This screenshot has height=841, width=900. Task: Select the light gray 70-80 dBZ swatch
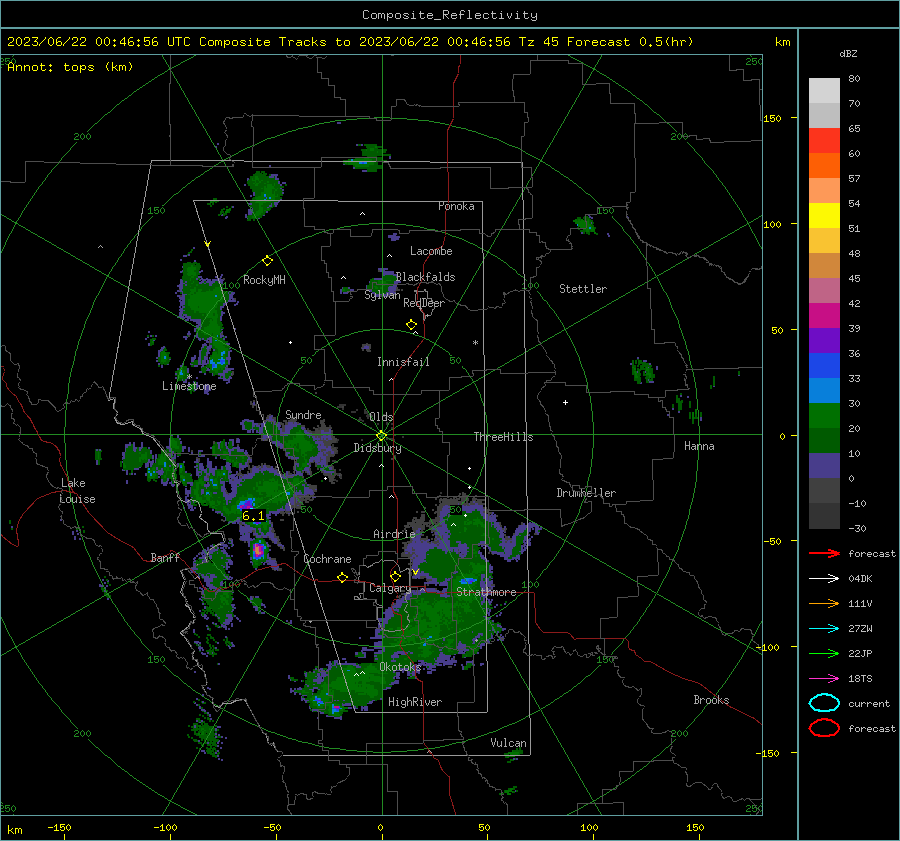pyautogui.click(x=824, y=91)
